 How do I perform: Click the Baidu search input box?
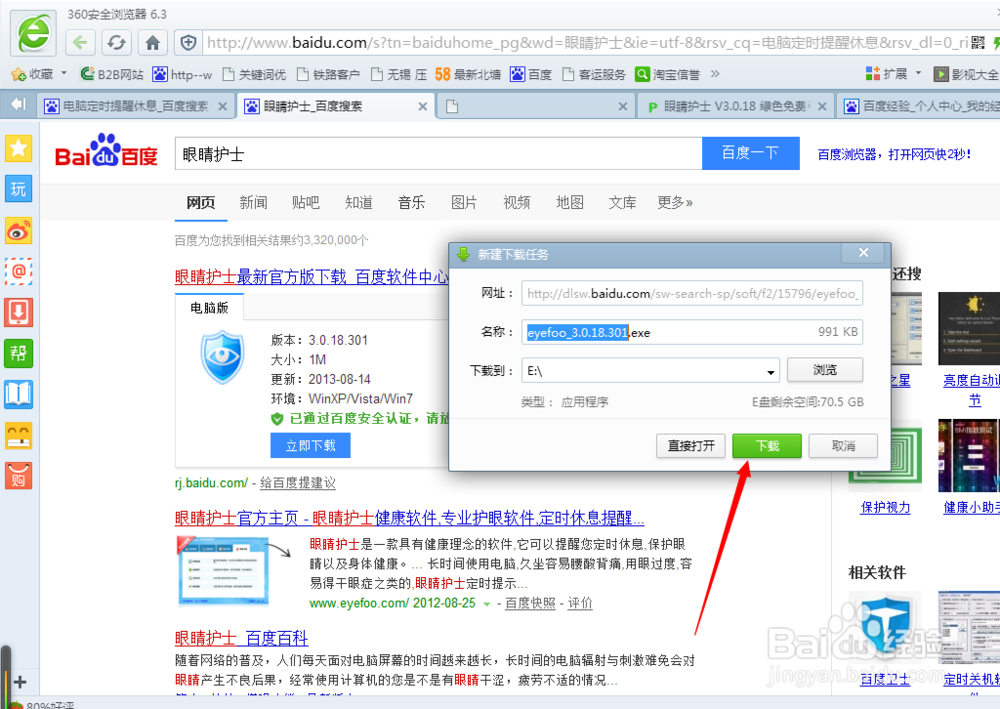coord(439,153)
